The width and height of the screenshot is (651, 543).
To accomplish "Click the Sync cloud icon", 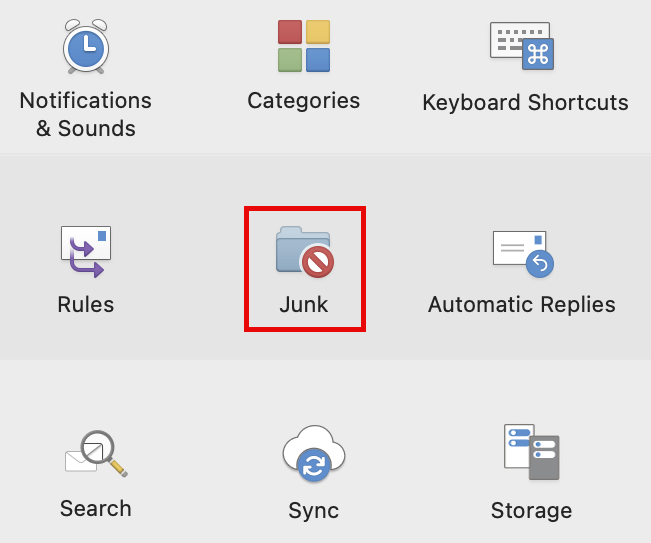I will (313, 454).
